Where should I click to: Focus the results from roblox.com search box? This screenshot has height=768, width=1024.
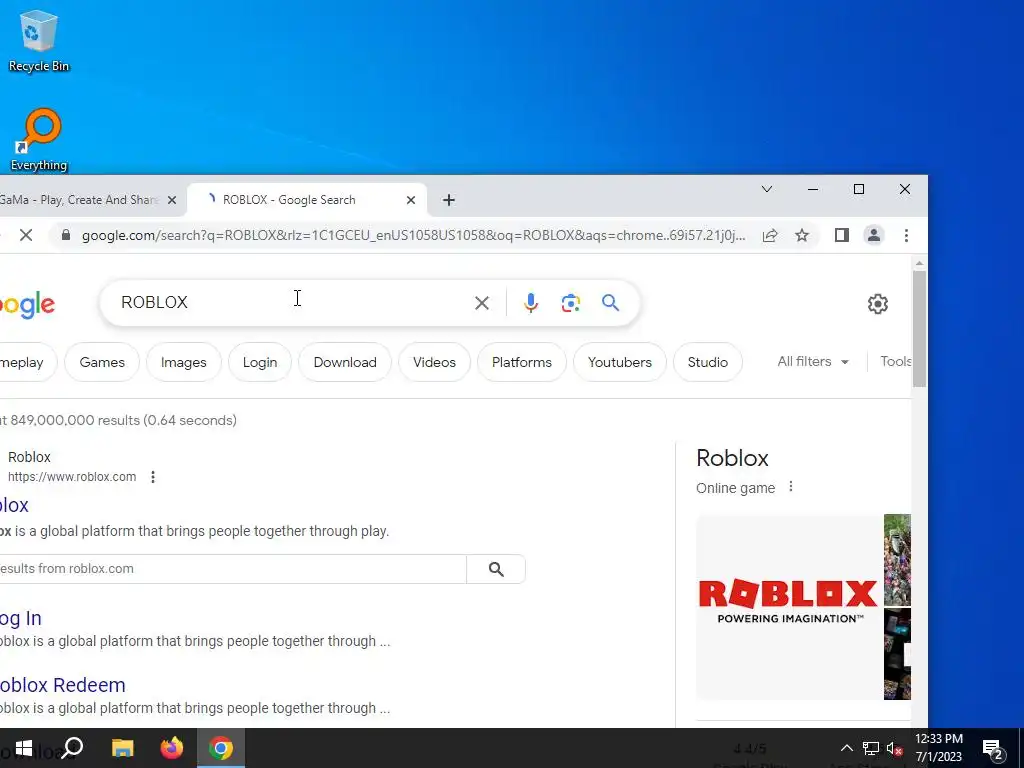coord(233,569)
